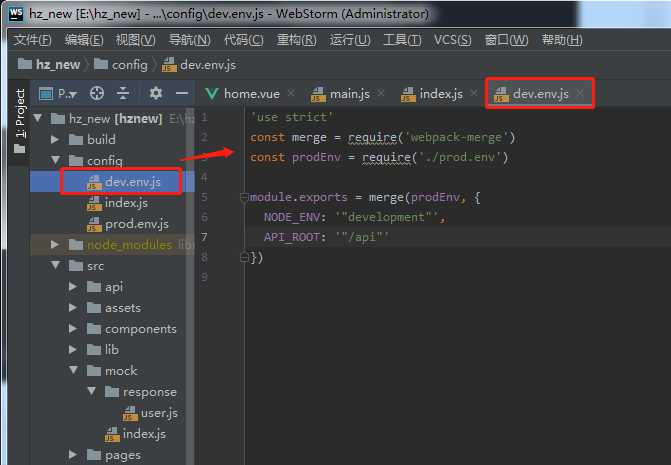Viewport: 671px width, 465px height.
Task: Expand the pages folder
Action: 73,454
